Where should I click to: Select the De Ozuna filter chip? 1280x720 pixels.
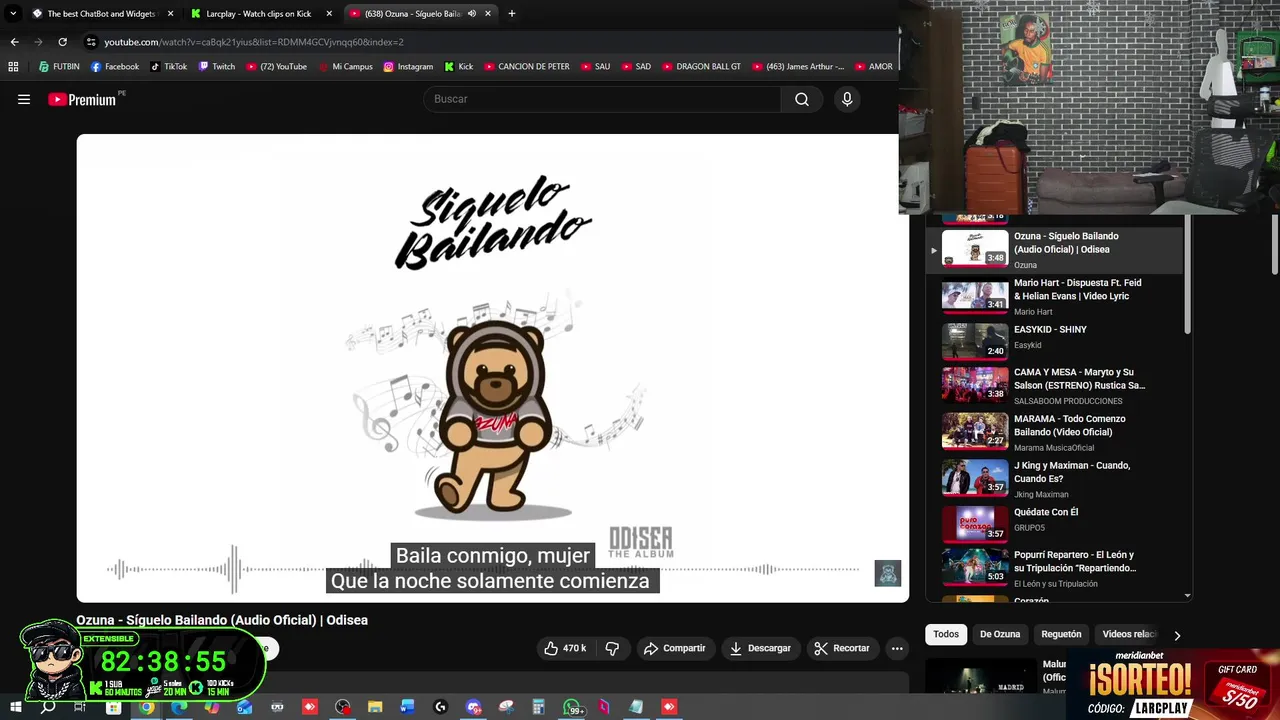[1000, 634]
